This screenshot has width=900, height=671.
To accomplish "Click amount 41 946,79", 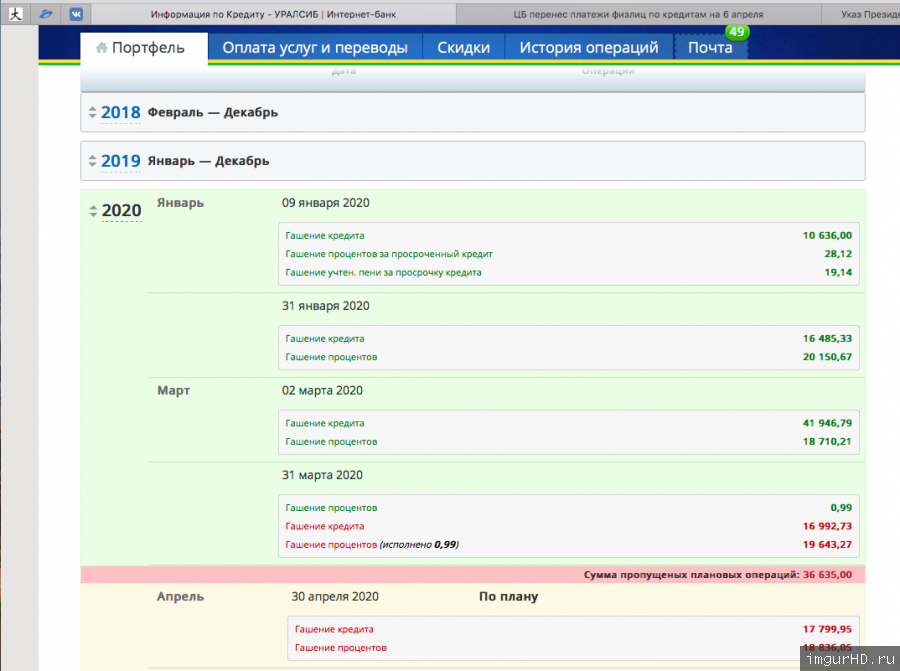I will (x=827, y=423).
